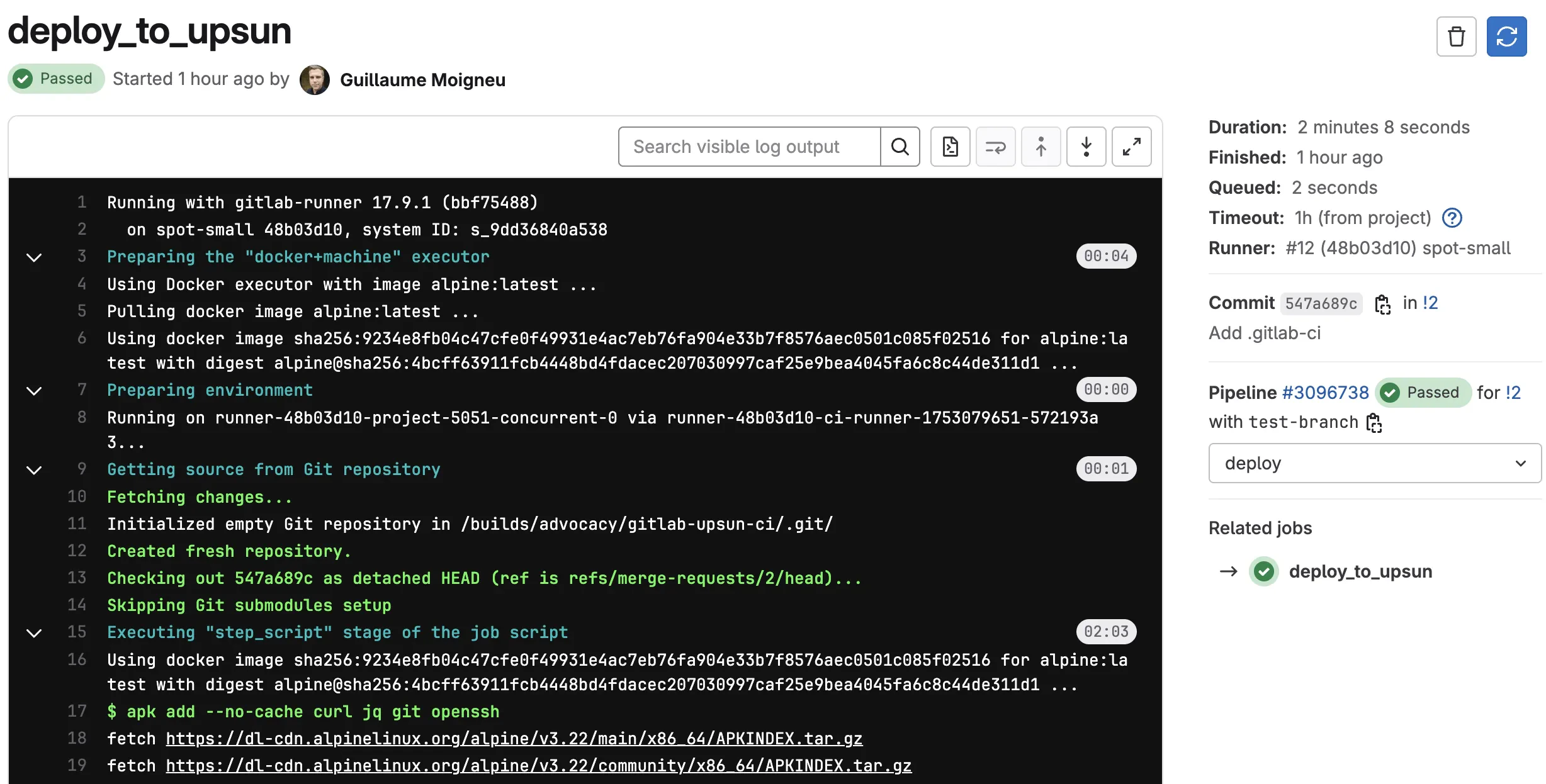The height and width of the screenshot is (784, 1546).
Task: Open Guillaume Moigneu's profile
Action: pyautogui.click(x=422, y=80)
